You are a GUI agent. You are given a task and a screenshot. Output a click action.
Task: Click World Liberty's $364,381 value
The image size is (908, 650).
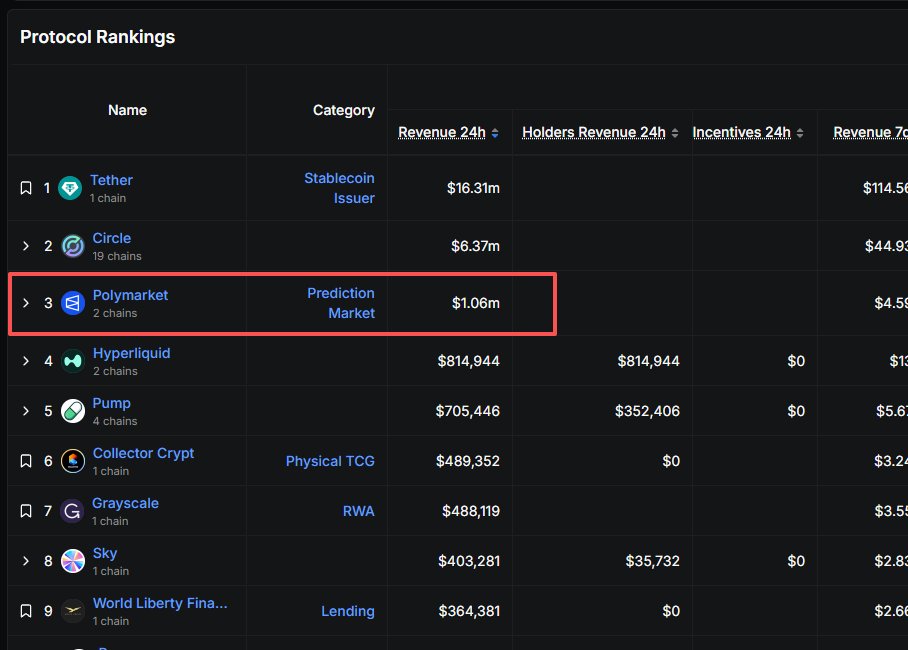pyautogui.click(x=469, y=611)
